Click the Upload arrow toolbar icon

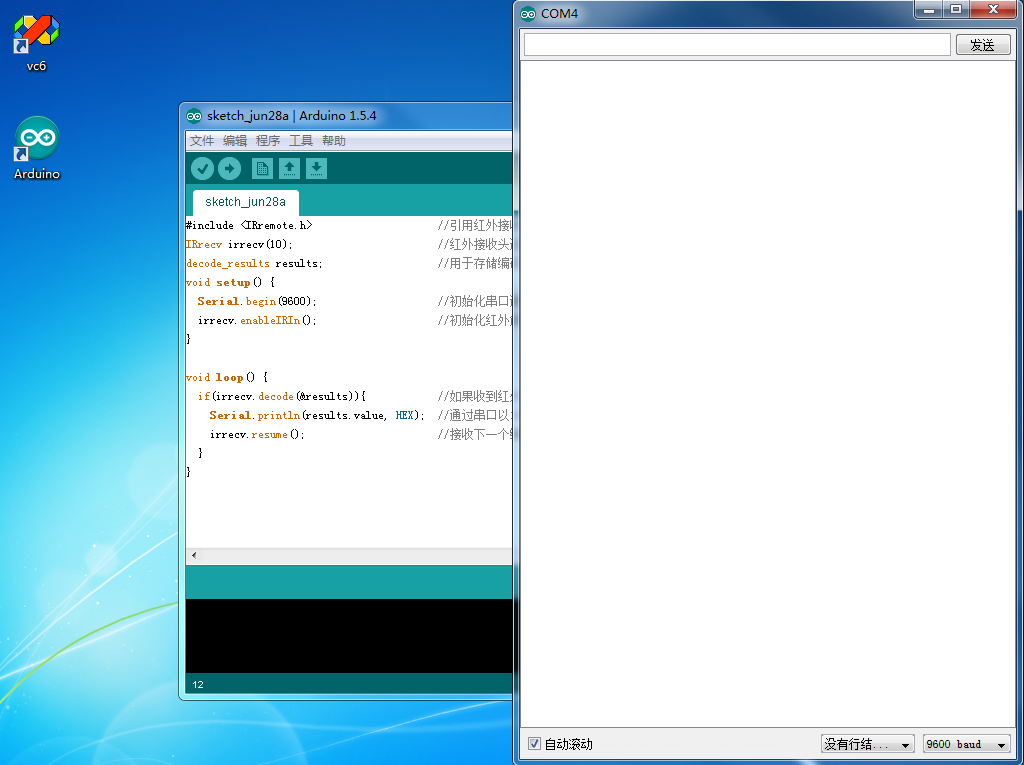click(229, 169)
